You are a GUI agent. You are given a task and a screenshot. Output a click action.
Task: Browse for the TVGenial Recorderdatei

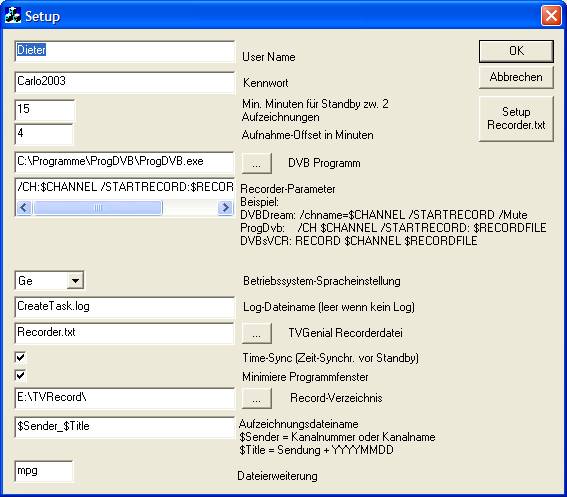click(256, 333)
